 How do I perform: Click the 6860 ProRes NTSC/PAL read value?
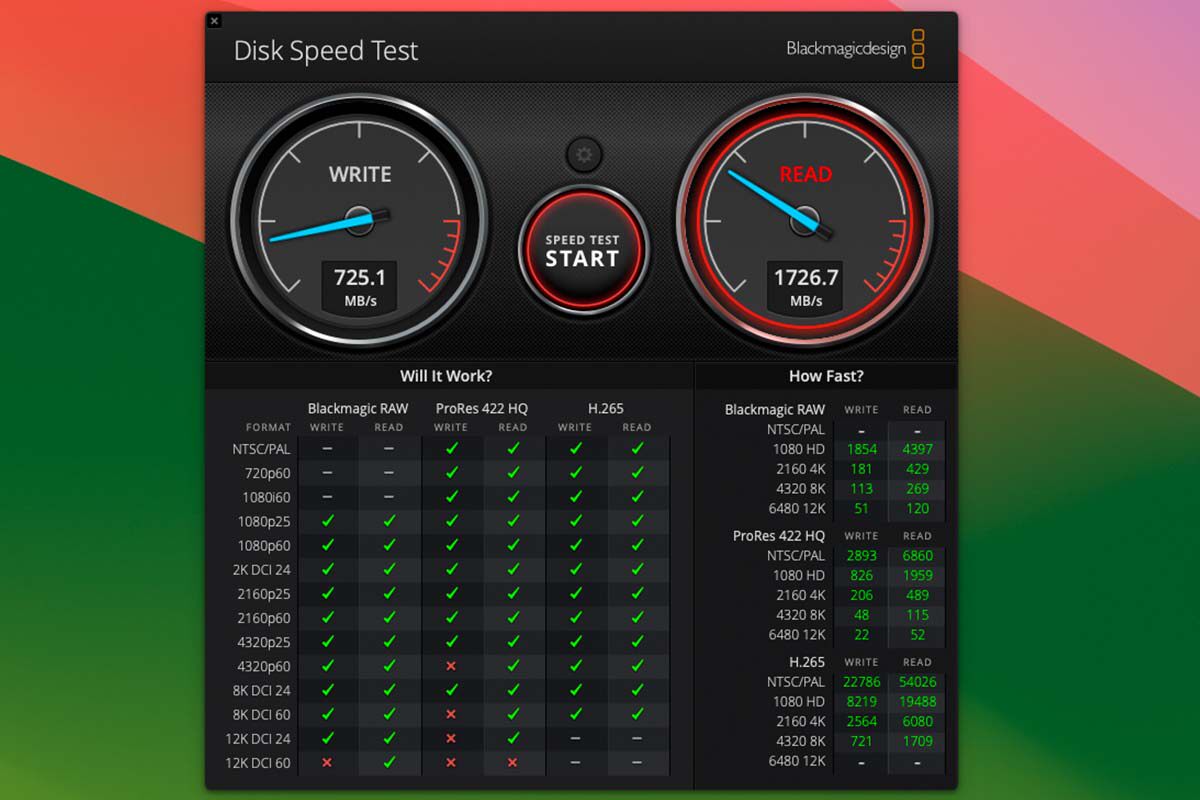pos(917,555)
